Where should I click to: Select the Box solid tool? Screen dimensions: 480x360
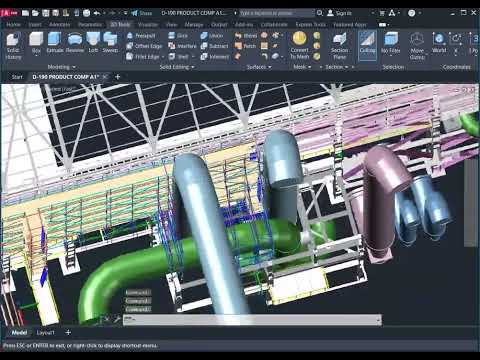pos(36,41)
